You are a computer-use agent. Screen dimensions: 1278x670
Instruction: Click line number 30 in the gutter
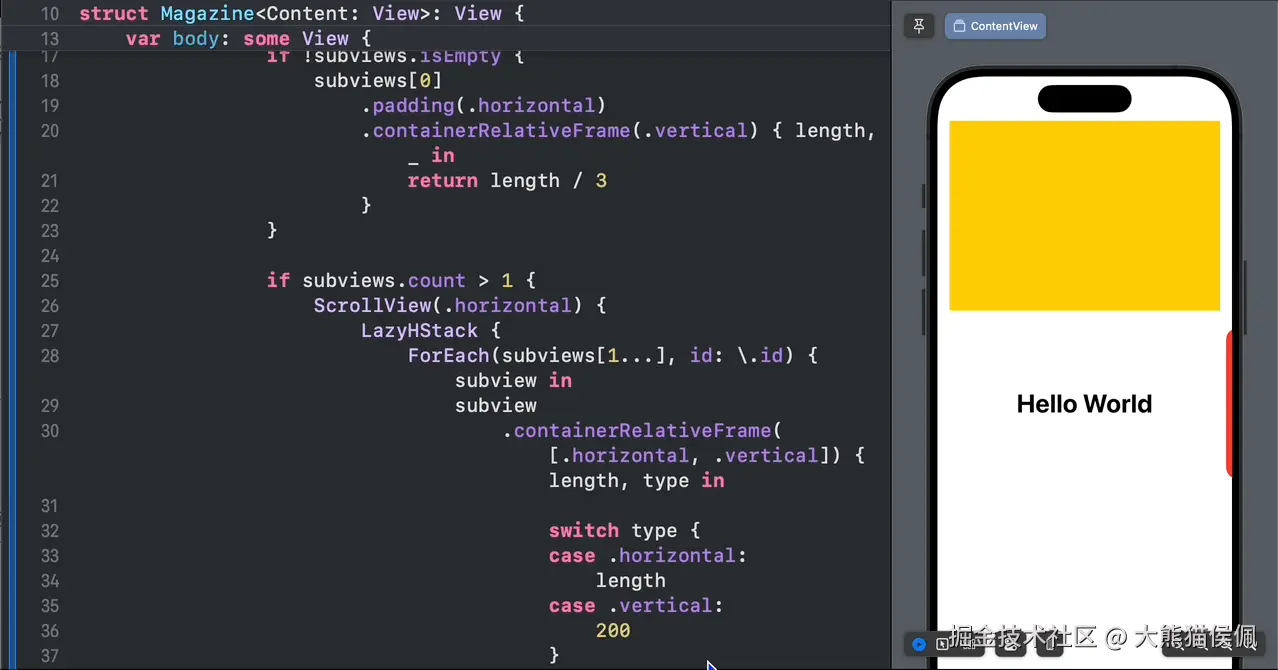tap(50, 431)
